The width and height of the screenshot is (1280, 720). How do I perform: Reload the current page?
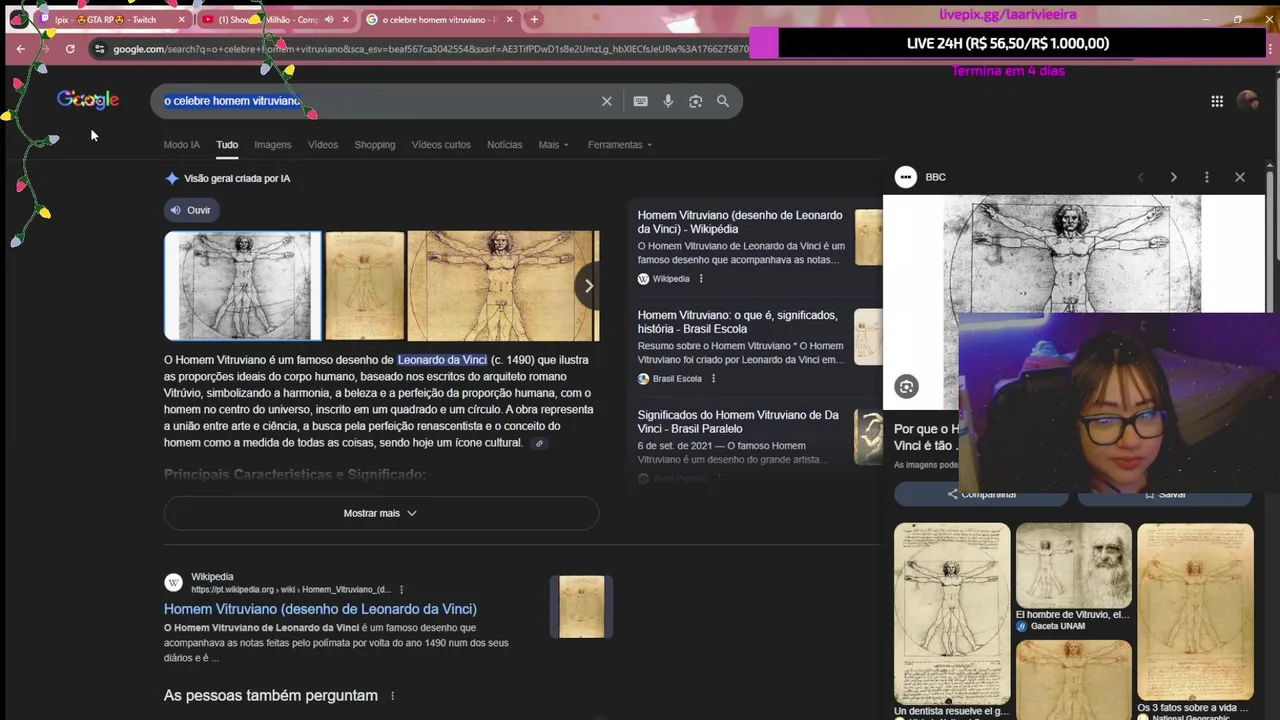point(70,48)
